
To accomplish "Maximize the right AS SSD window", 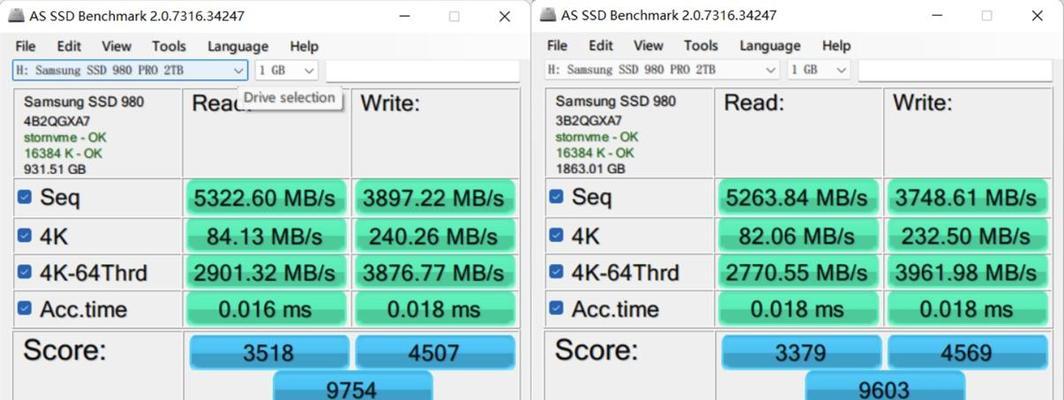I will pyautogui.click(x=986, y=16).
